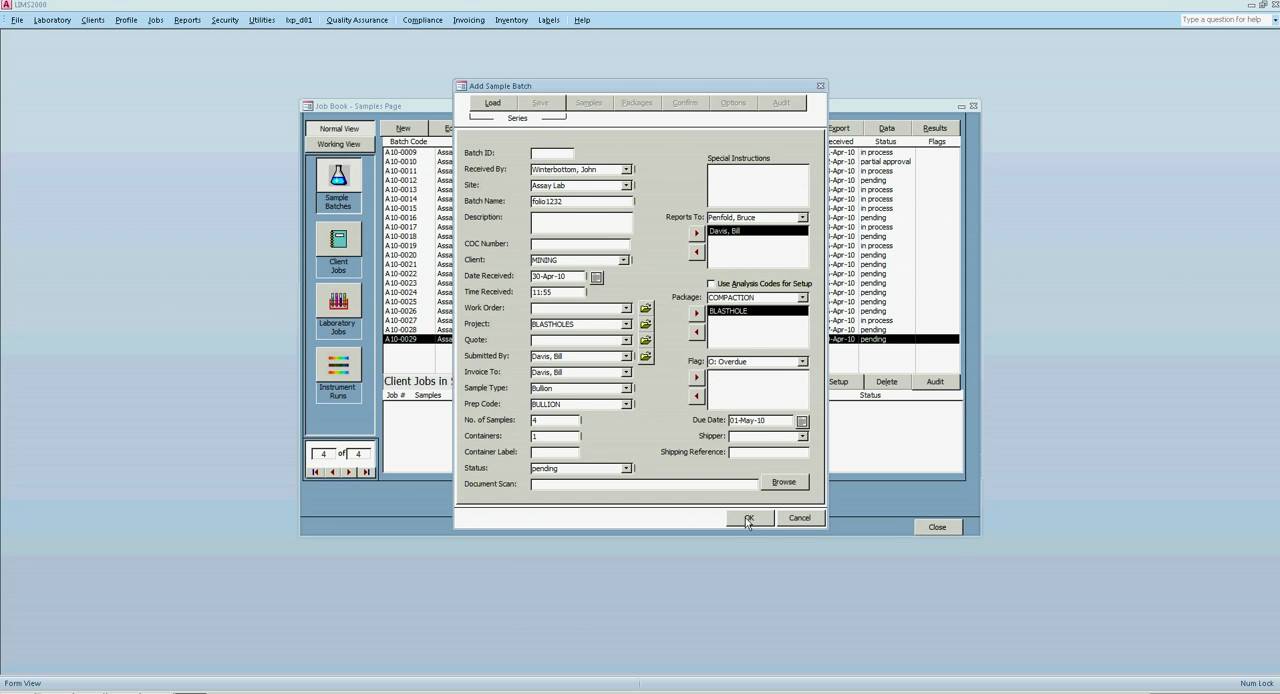Expand Package dropdown
Screen dimensions: 1280x694
tap(802, 297)
